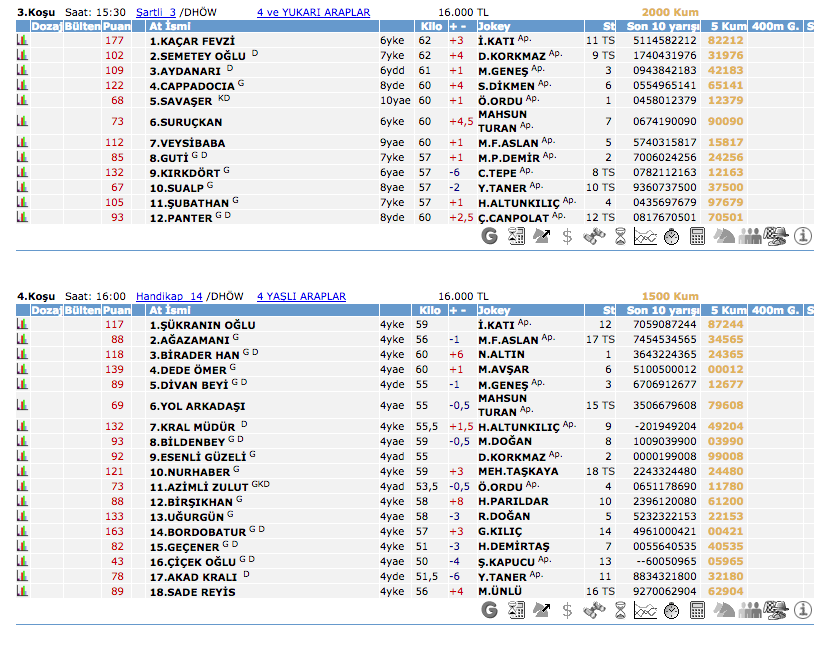The image size is (836, 645).
Task: Open the bar chart icon beside KAÇAR FEVZİ
Action: (22, 41)
